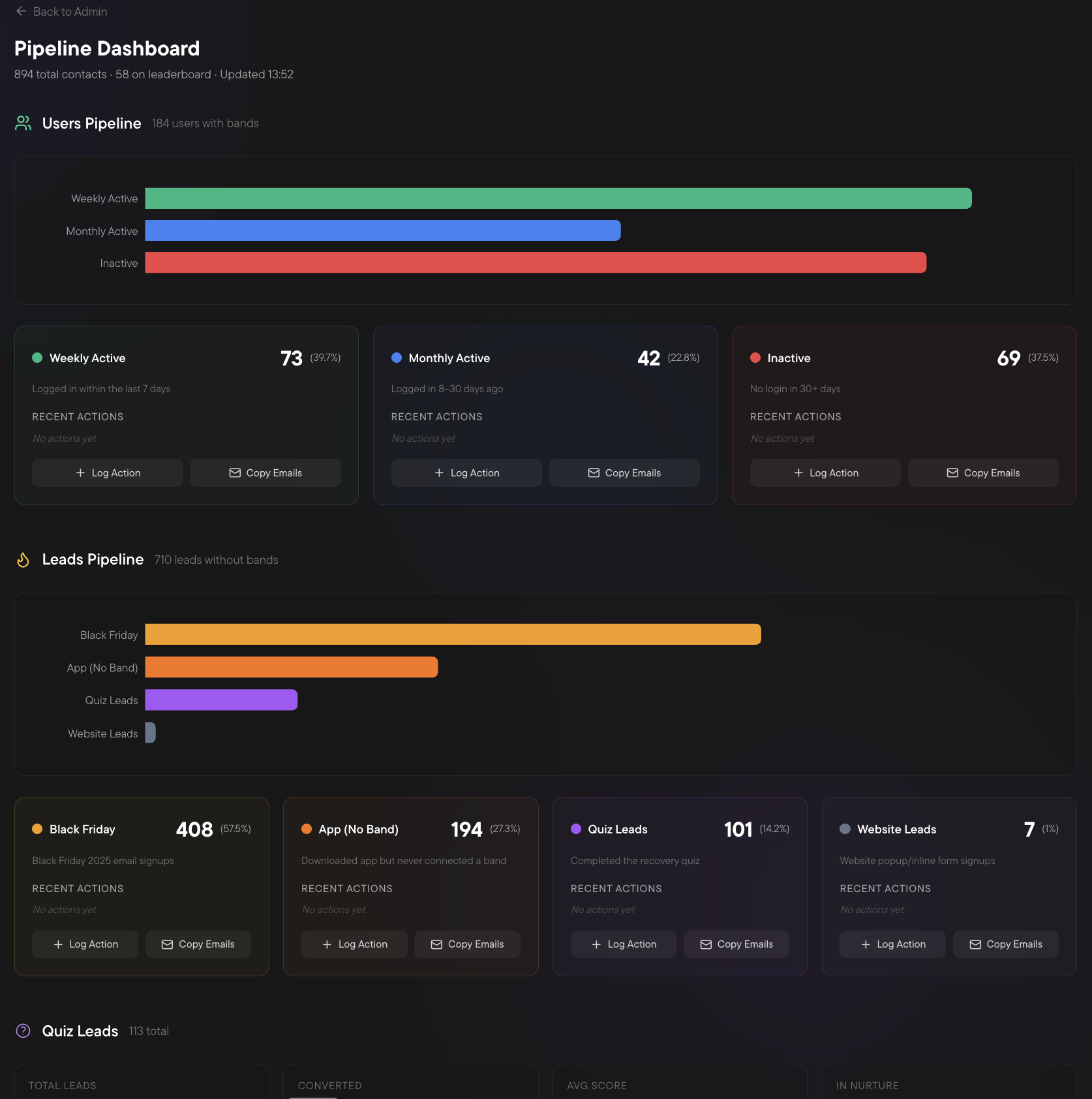Click the Leads Pipeline flame icon
1092x1099 pixels.
click(x=23, y=560)
